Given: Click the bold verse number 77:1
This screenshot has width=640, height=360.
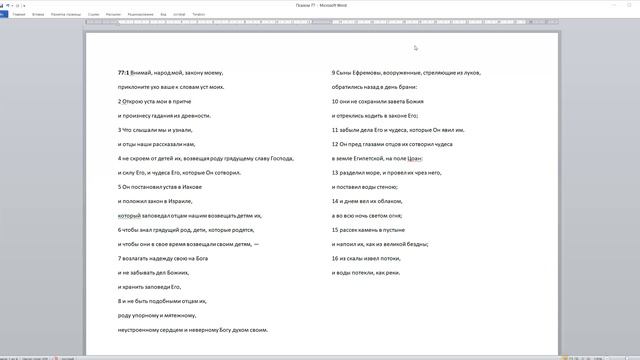Looking at the screenshot, I should click(123, 73).
